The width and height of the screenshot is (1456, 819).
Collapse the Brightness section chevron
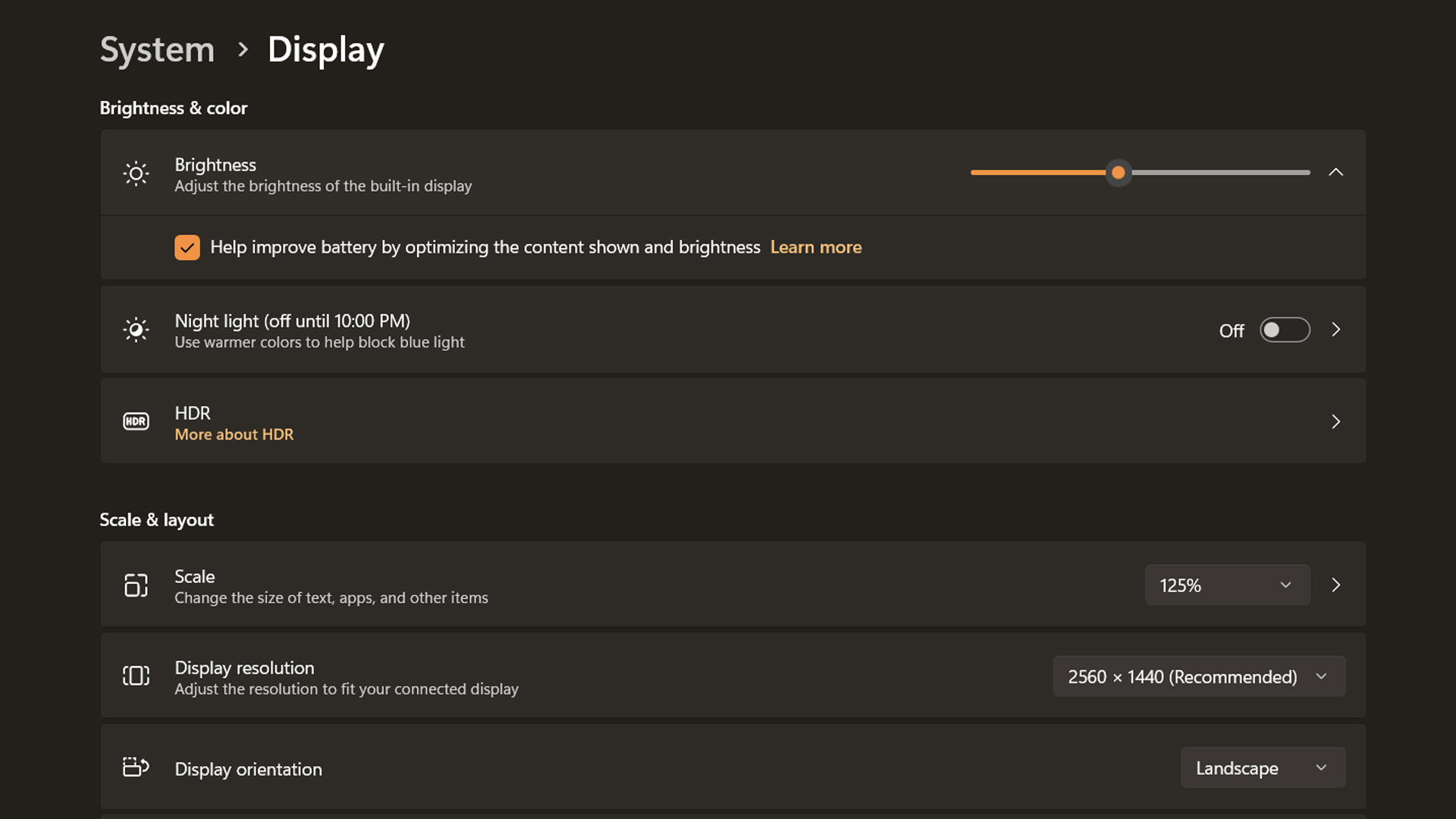[1335, 173]
